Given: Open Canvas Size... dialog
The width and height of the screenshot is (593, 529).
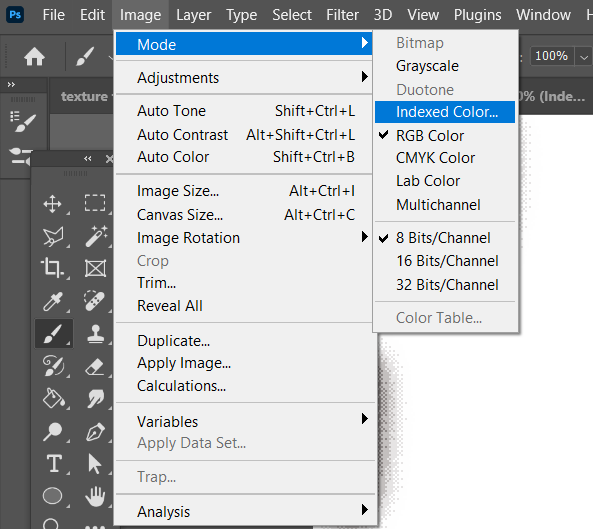Looking at the screenshot, I should click(x=244, y=215).
